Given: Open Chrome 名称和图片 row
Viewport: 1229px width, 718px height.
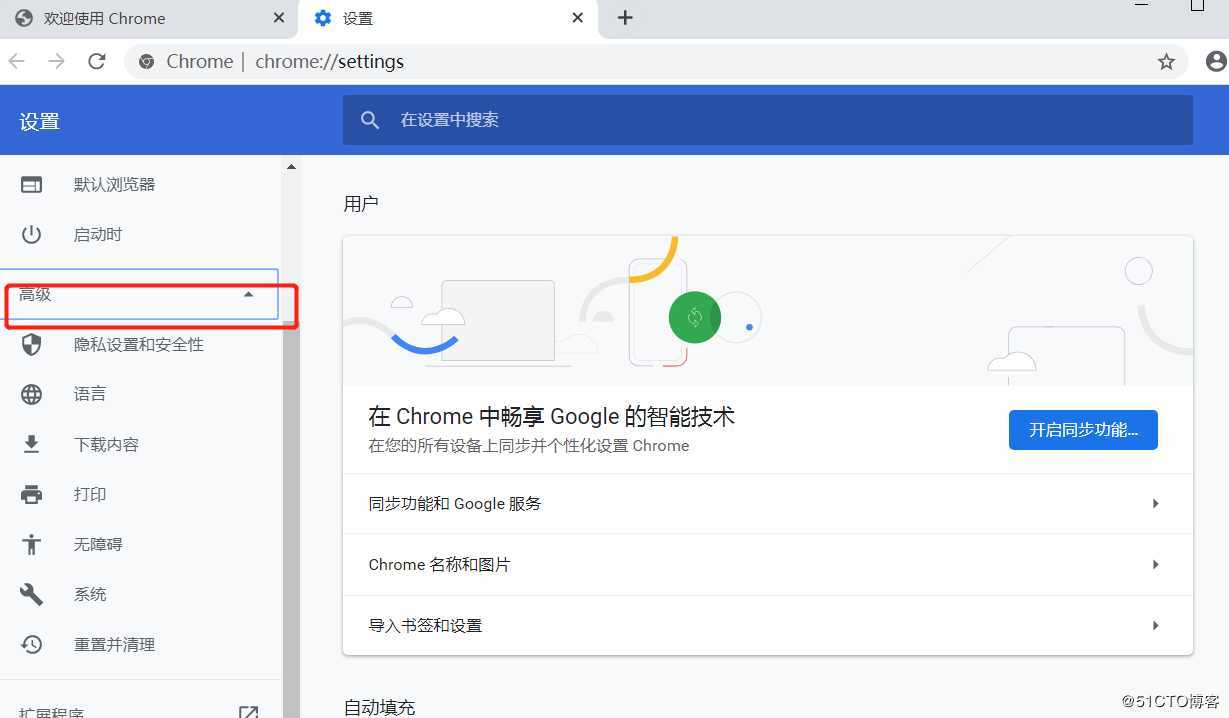Looking at the screenshot, I should [767, 564].
